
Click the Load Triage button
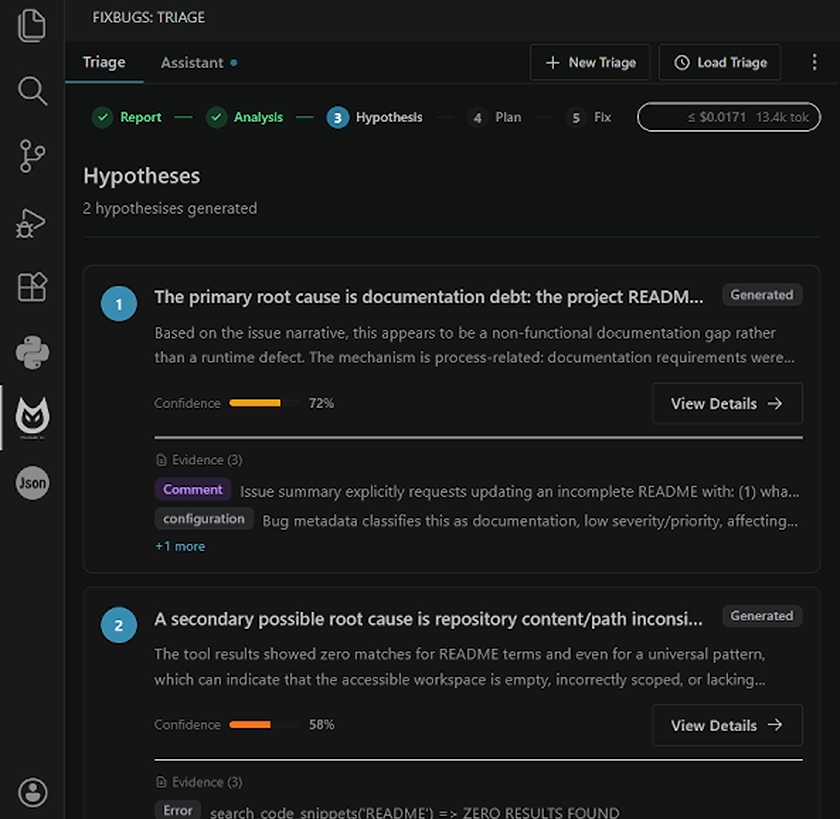[719, 63]
